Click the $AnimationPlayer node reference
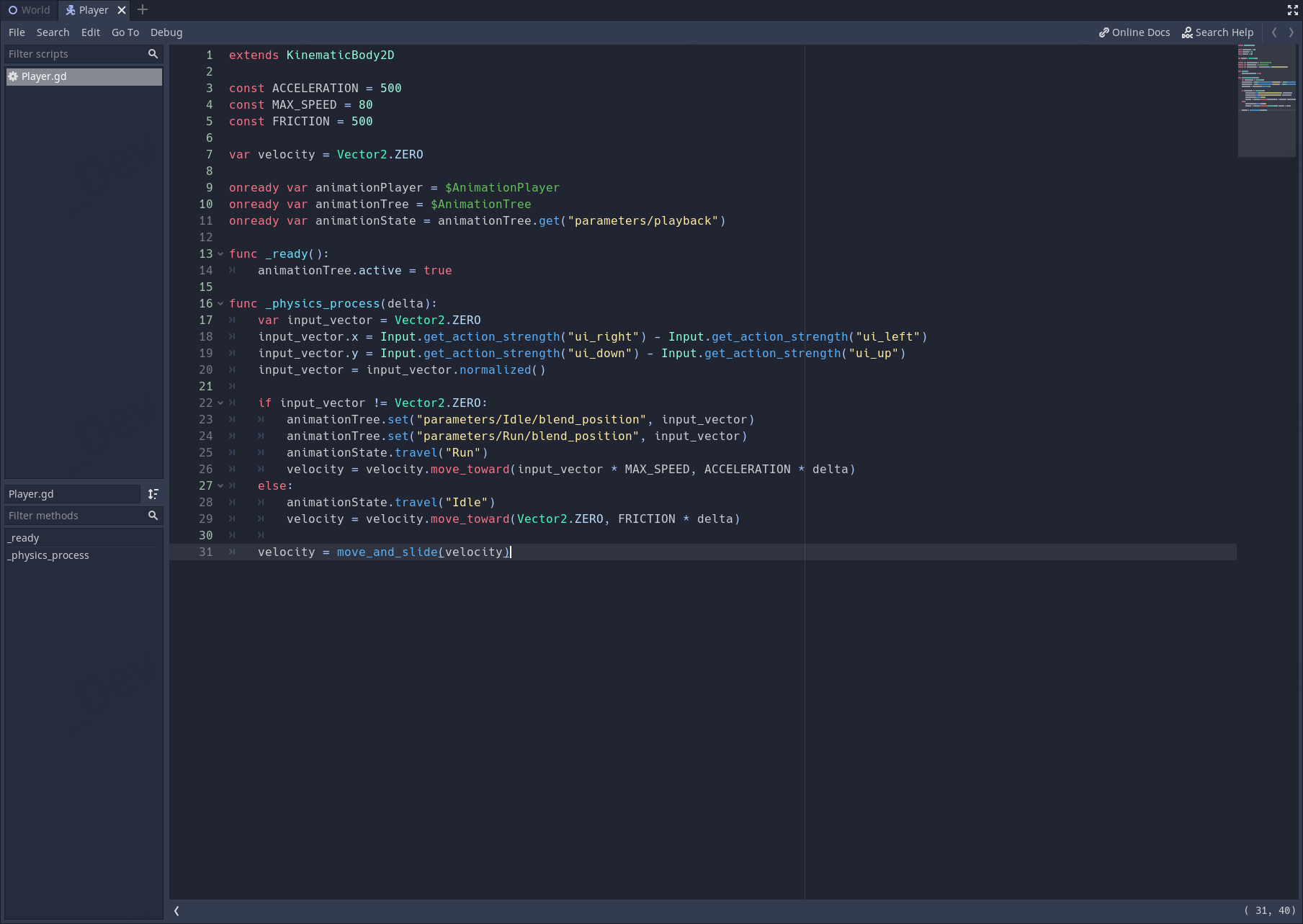Screen dimensions: 1303x924 [503, 187]
